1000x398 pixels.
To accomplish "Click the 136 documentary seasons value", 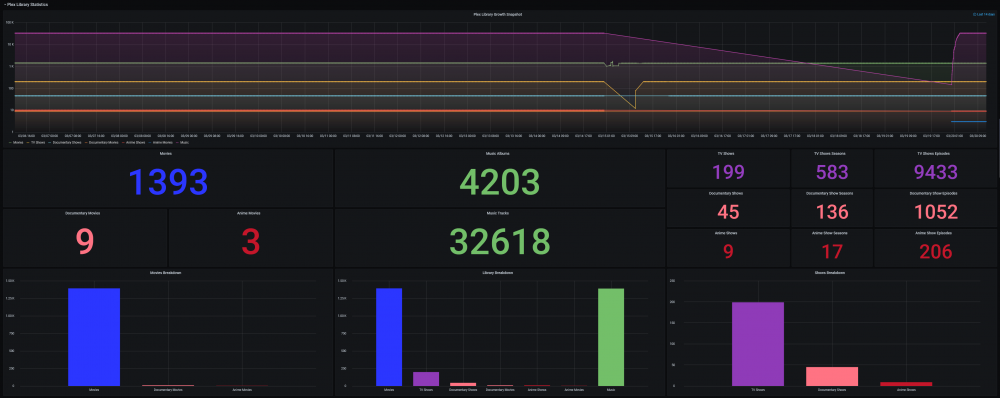I will [832, 212].
